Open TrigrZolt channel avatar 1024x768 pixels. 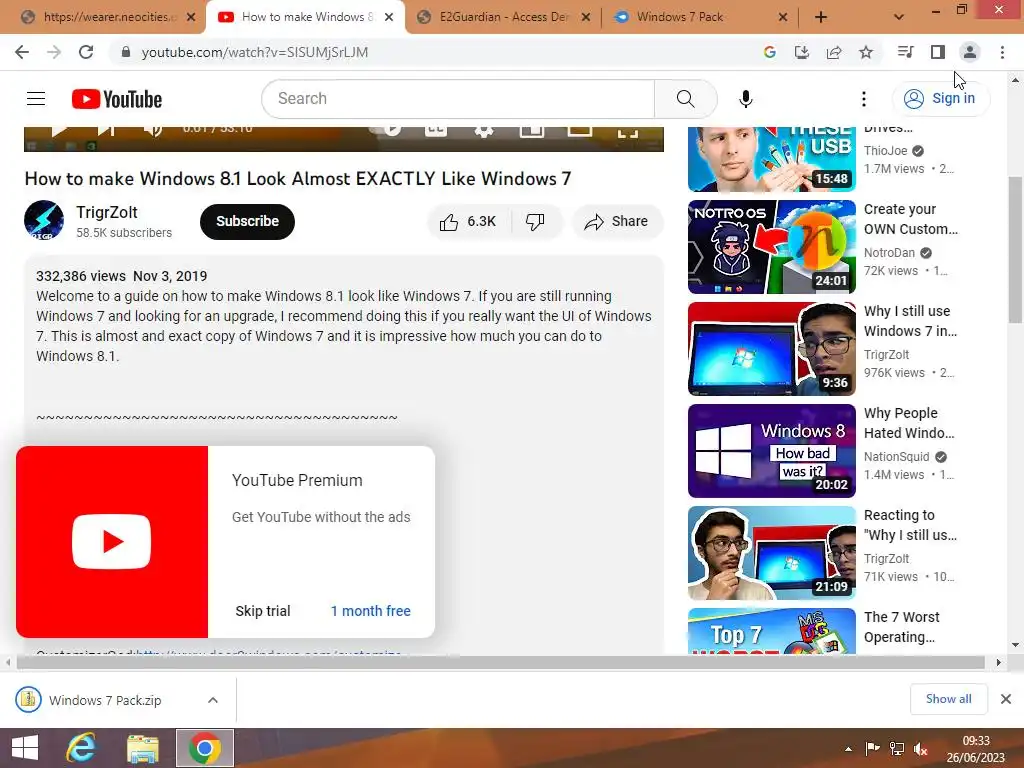(44, 221)
